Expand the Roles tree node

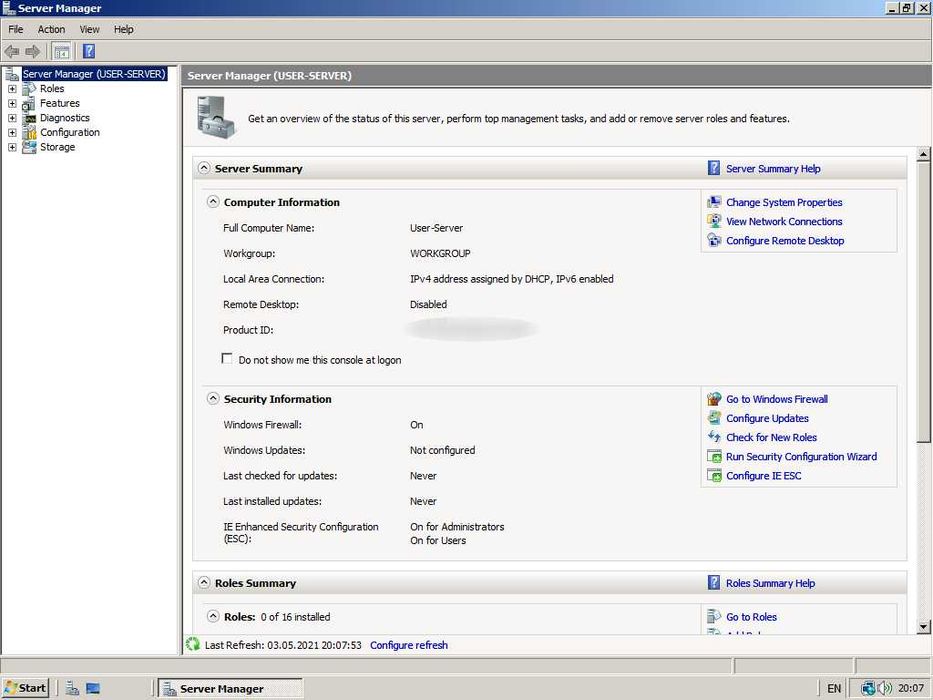pos(12,89)
